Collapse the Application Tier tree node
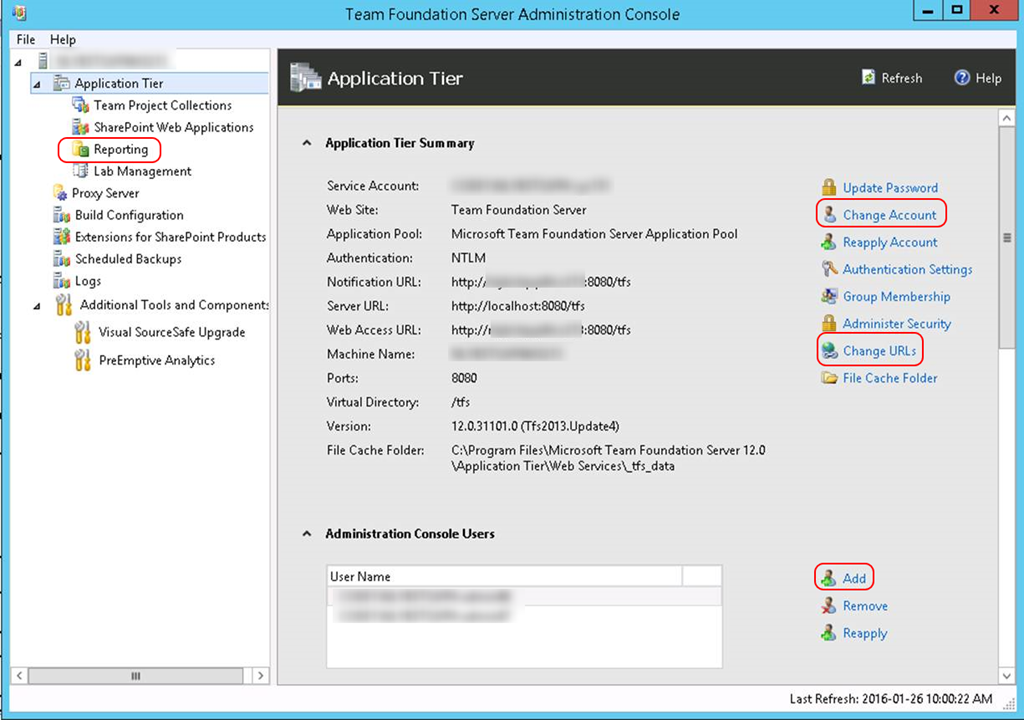Image resolution: width=1024 pixels, height=720 pixels. 37,84
